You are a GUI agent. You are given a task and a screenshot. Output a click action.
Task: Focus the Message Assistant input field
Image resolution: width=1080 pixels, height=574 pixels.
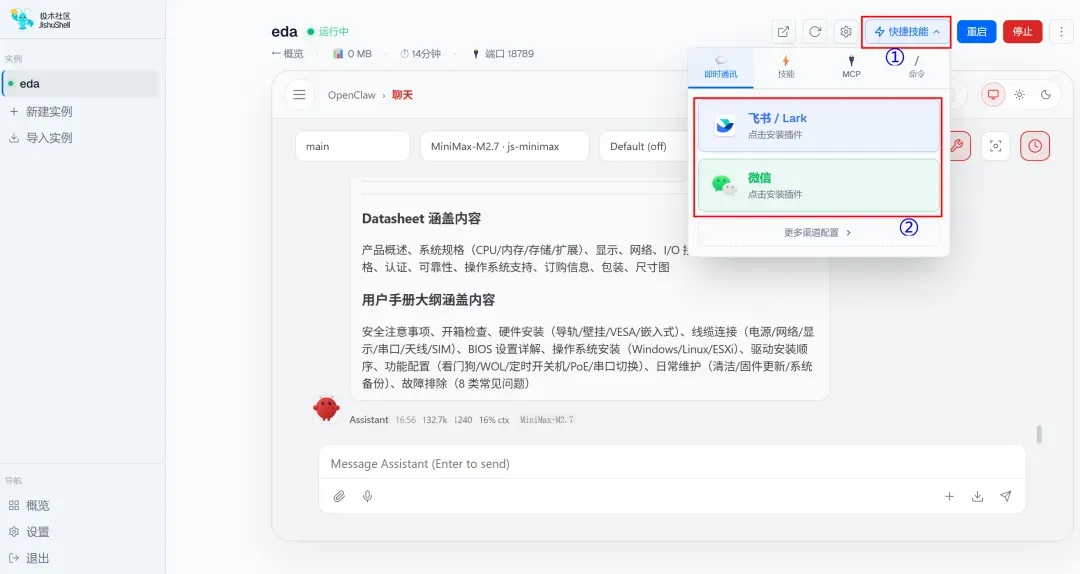click(672, 464)
